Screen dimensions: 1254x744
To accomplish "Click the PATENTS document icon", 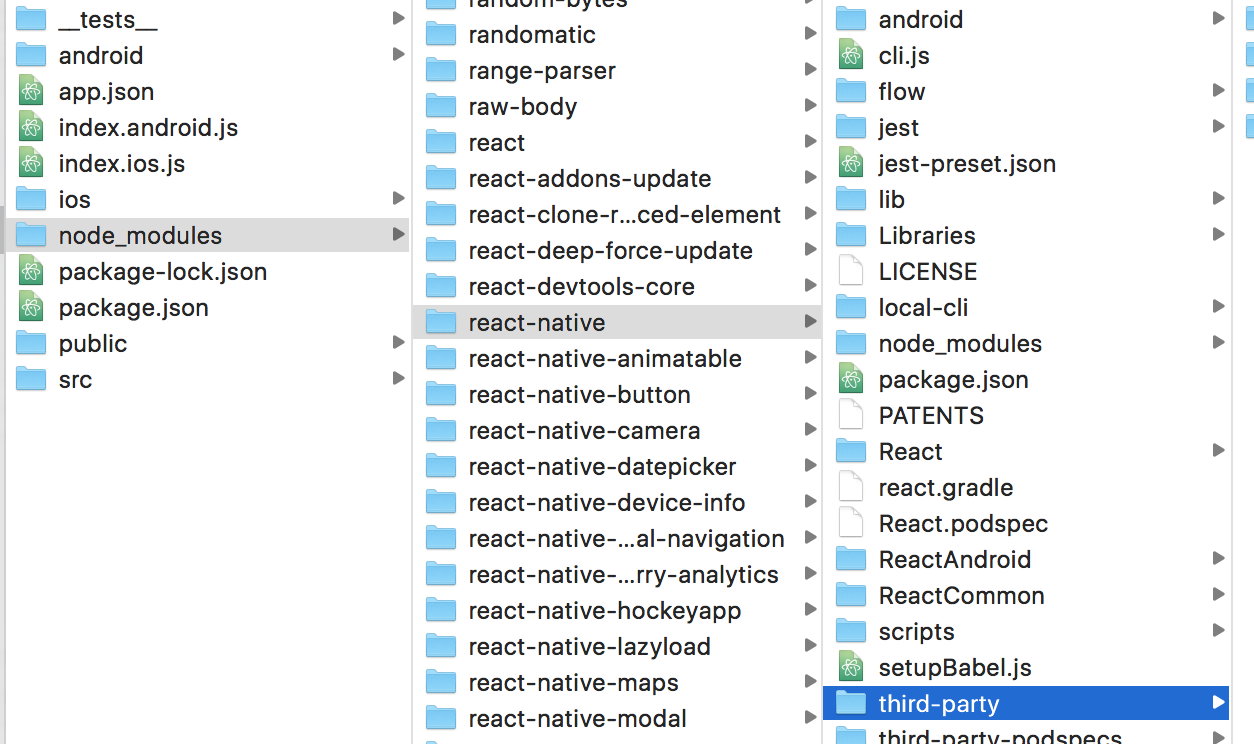I will coord(851,416).
